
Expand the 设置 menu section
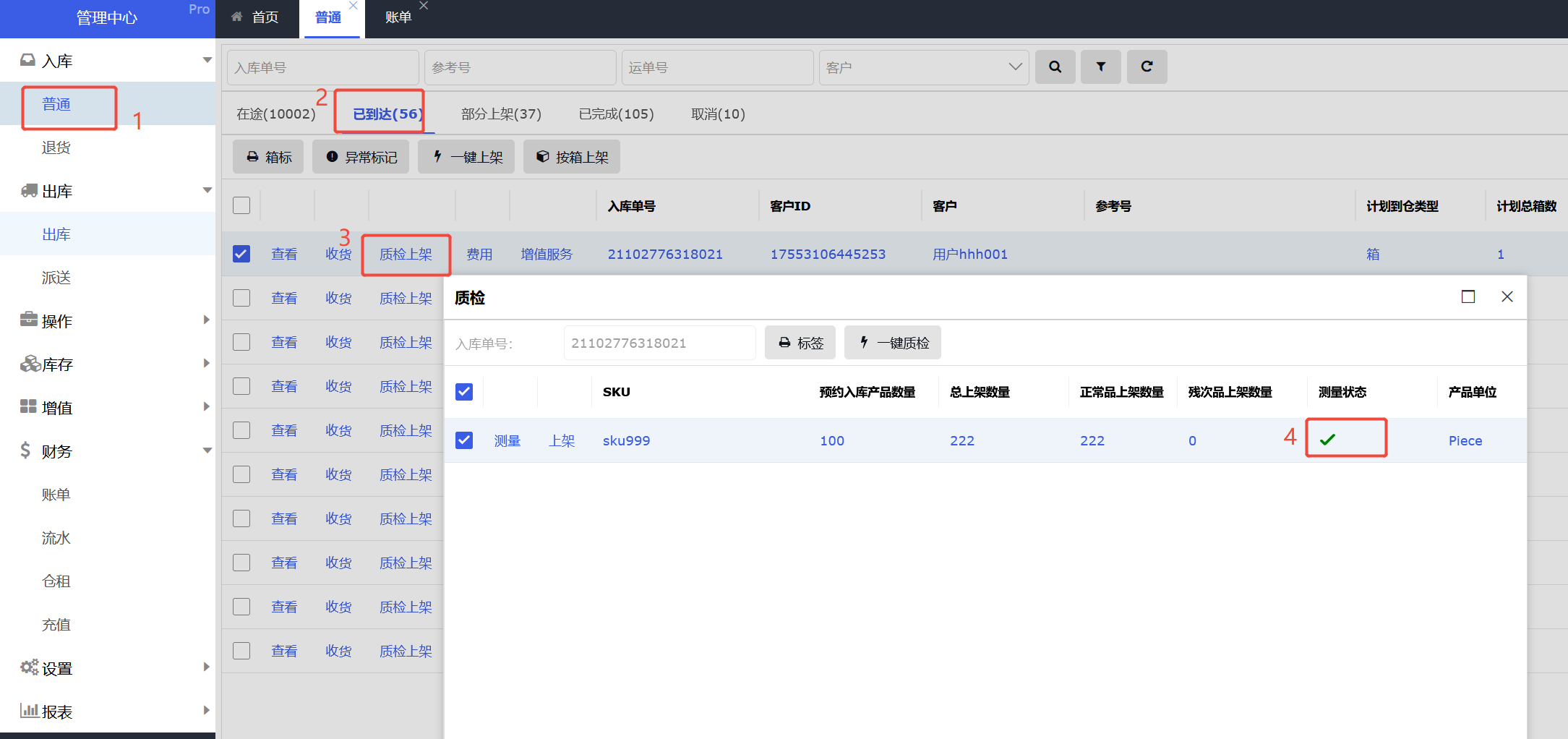pyautogui.click(x=207, y=667)
